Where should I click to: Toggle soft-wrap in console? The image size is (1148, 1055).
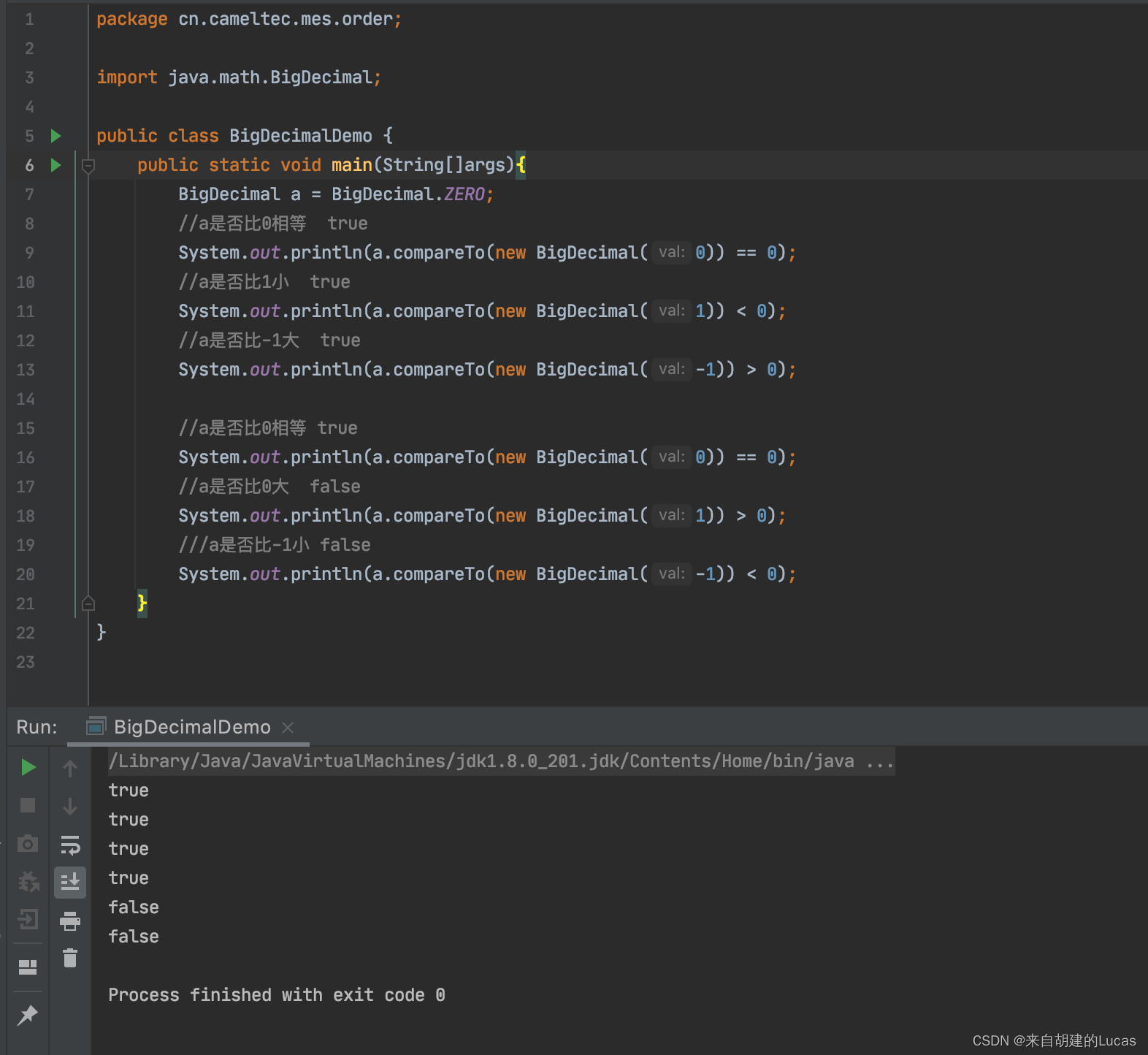point(70,845)
